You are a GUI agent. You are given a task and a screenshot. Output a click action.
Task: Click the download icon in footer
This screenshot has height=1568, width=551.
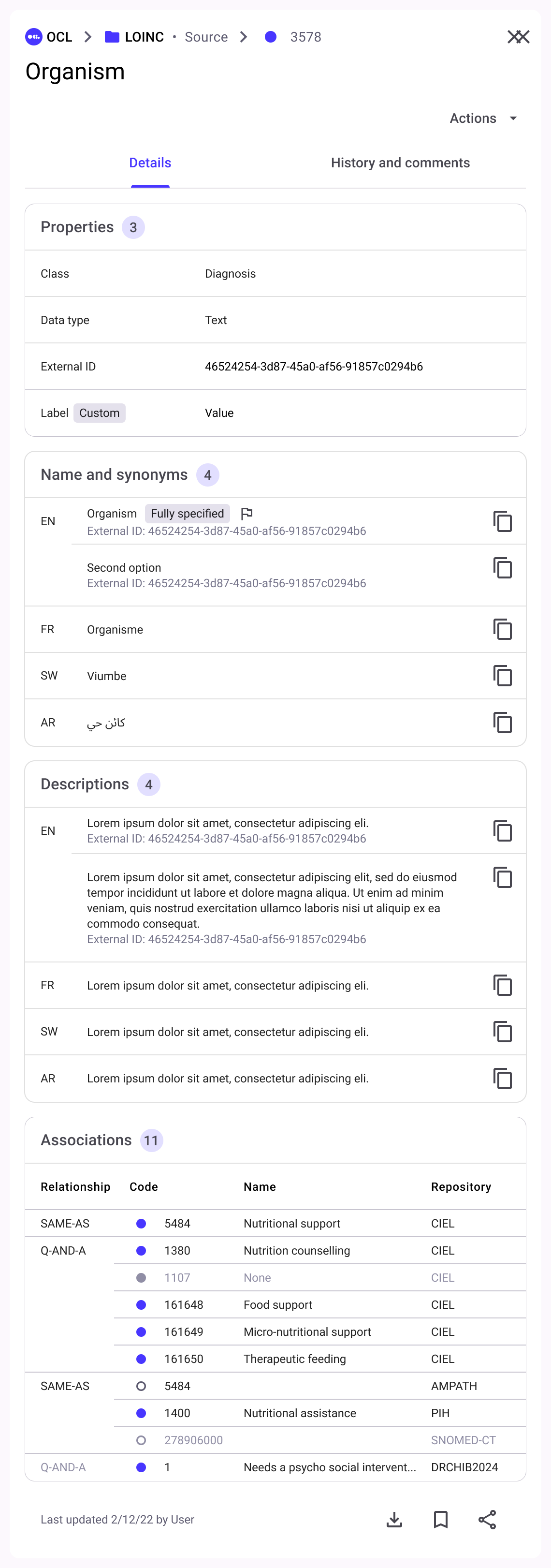(394, 1519)
